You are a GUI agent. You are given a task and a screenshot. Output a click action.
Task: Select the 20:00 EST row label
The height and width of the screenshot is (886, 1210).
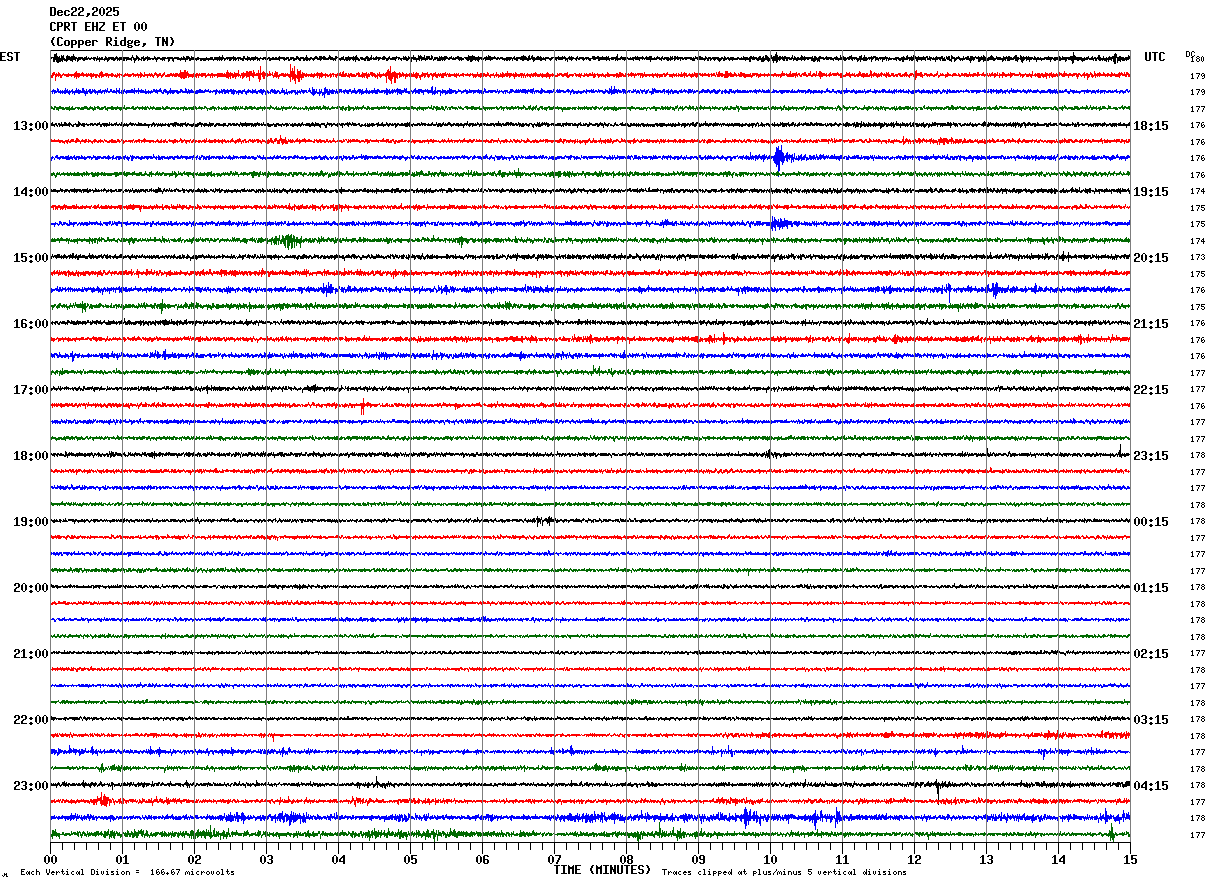[x=30, y=588]
